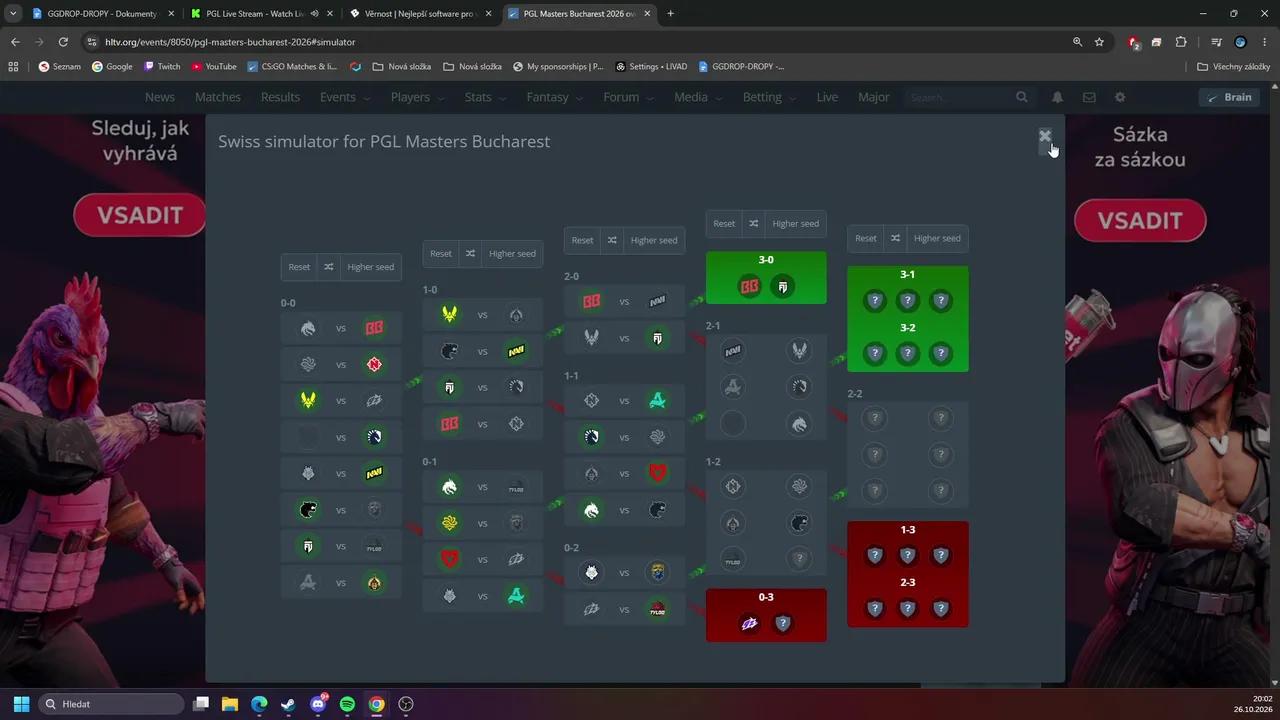The width and height of the screenshot is (1280, 720).
Task: Open the HLTV inbox envelope icon
Action: [1089, 97]
